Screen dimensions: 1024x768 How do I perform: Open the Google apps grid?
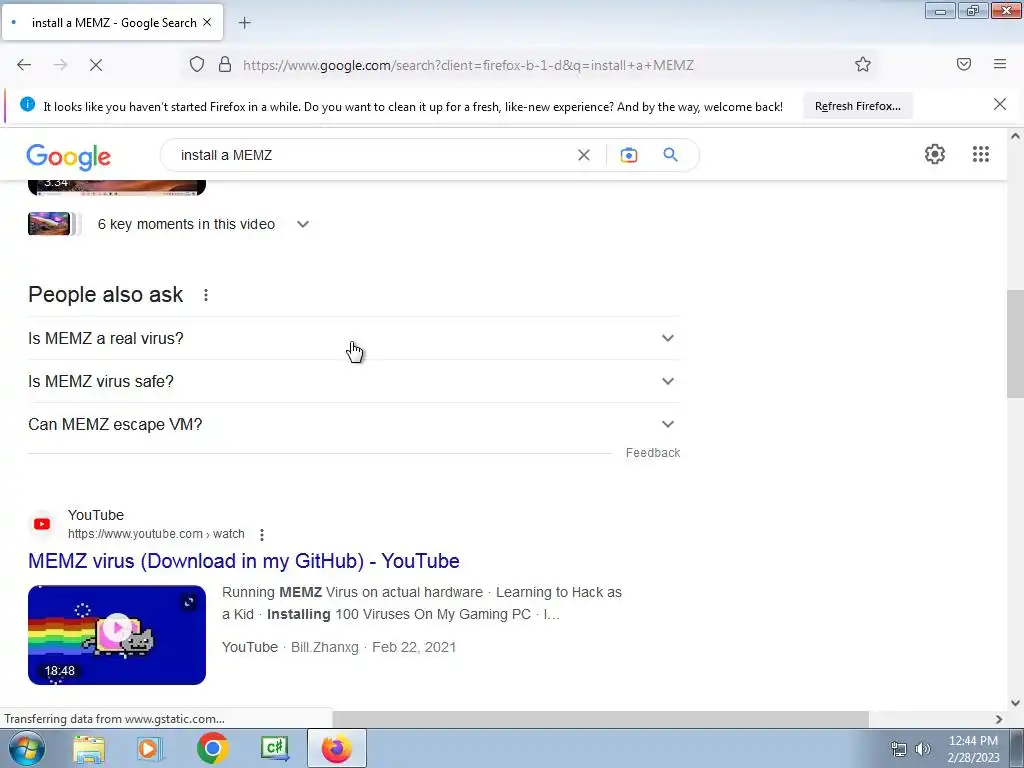(x=980, y=154)
